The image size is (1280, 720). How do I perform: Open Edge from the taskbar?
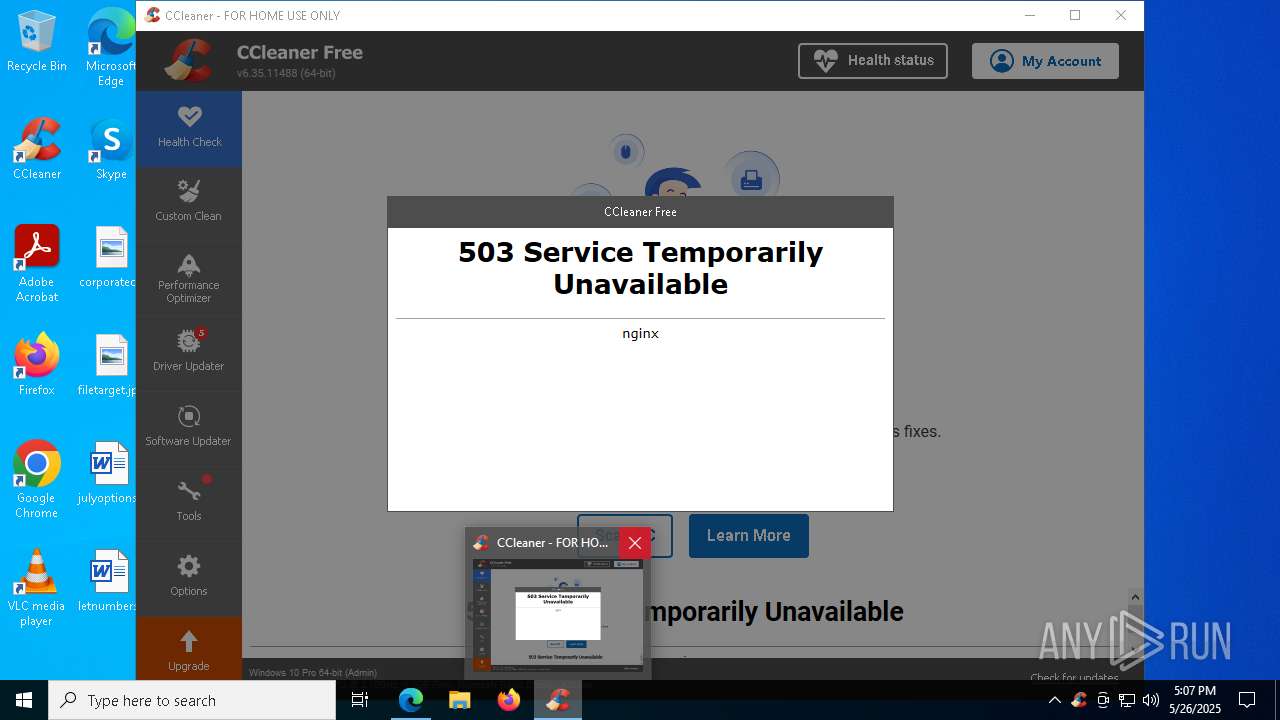[411, 700]
